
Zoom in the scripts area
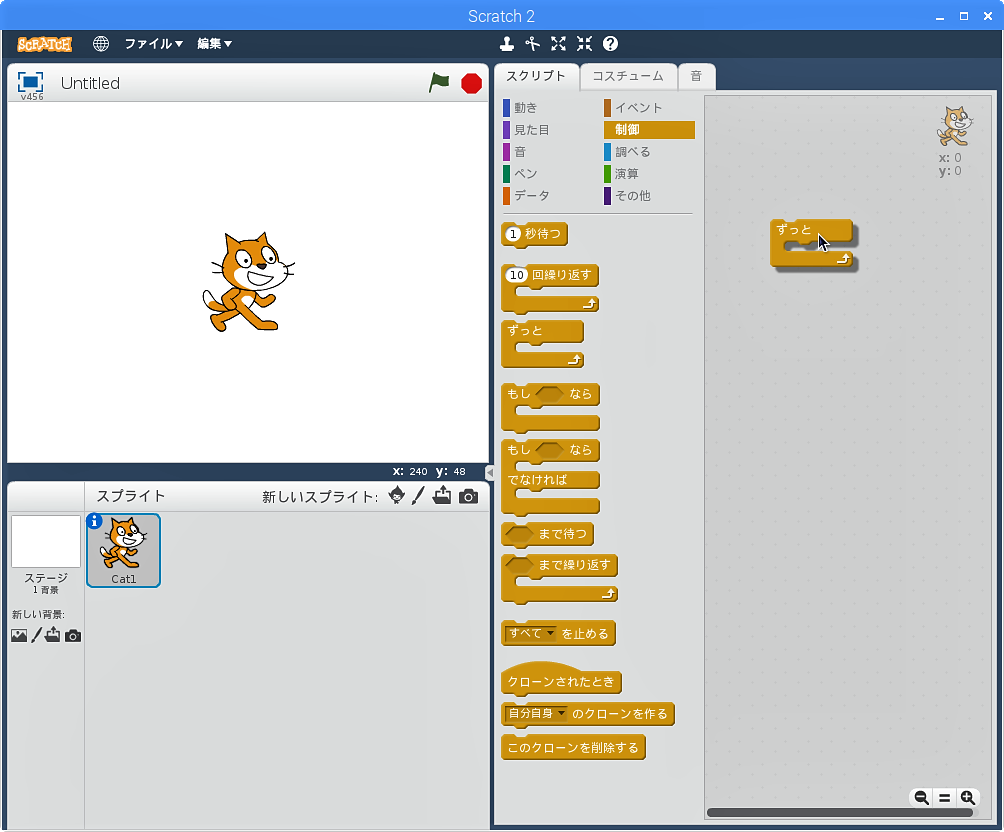968,797
